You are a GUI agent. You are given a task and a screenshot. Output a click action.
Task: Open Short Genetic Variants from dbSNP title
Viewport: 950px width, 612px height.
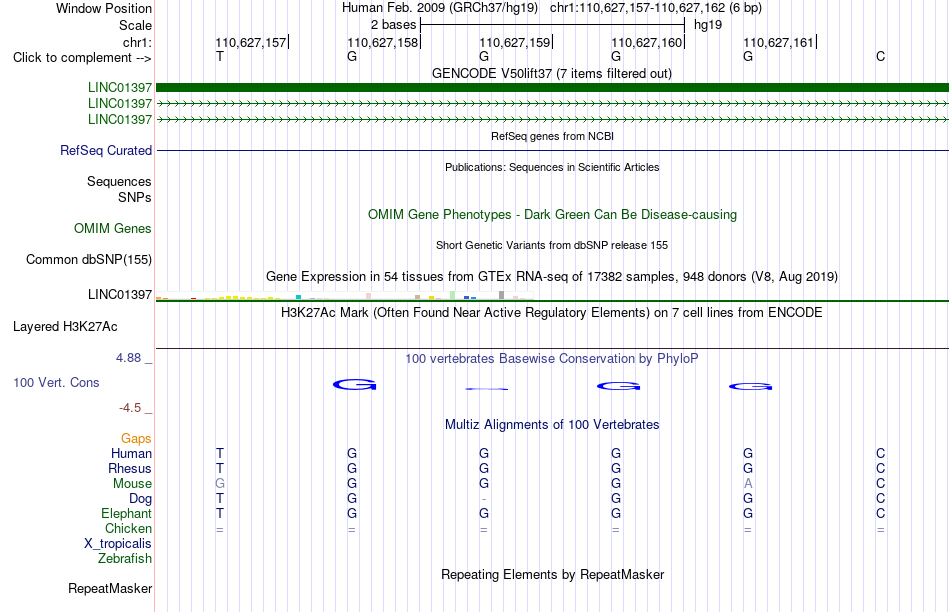(x=552, y=245)
